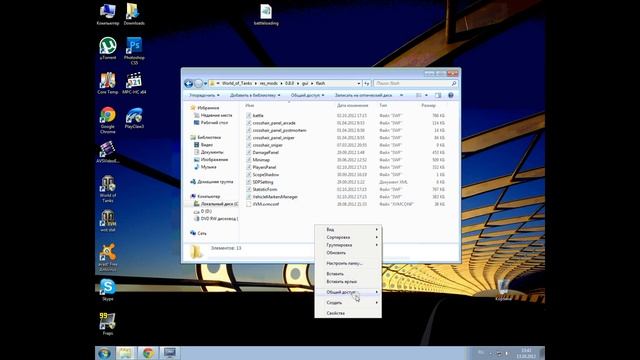The image size is (640, 360).
Task: Sort files by the Имя column header
Action: click(250, 105)
